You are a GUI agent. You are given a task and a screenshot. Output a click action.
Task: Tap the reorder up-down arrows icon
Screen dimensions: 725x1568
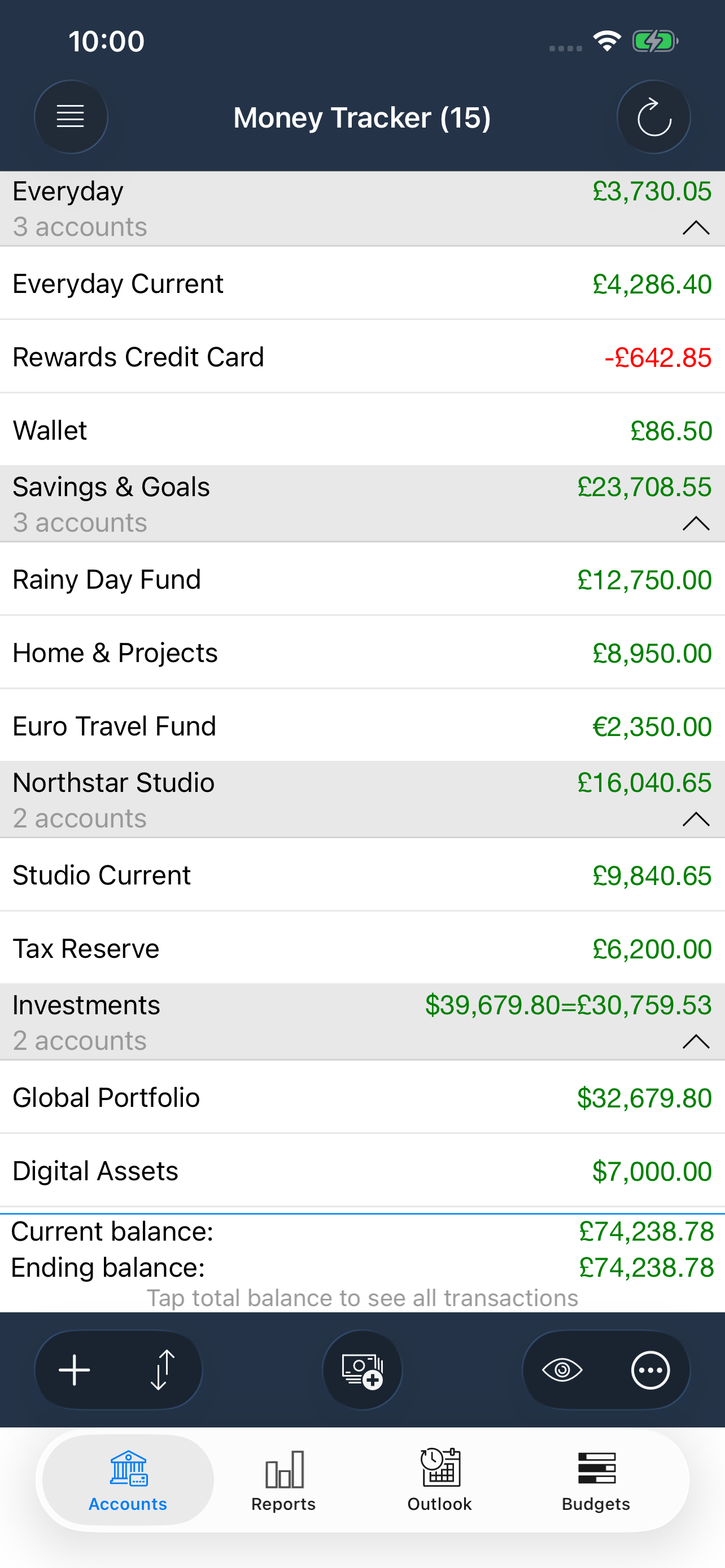point(163,1370)
